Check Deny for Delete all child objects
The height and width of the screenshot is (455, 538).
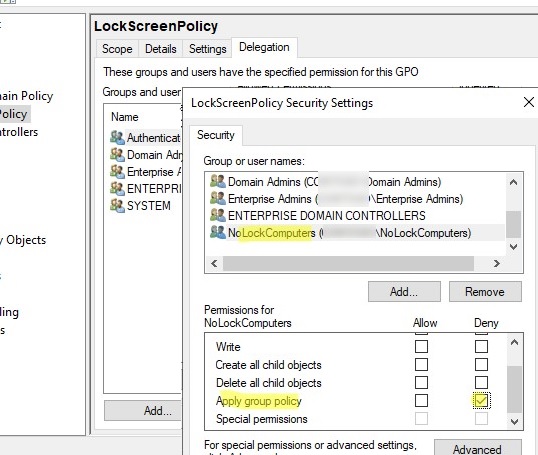(x=481, y=382)
